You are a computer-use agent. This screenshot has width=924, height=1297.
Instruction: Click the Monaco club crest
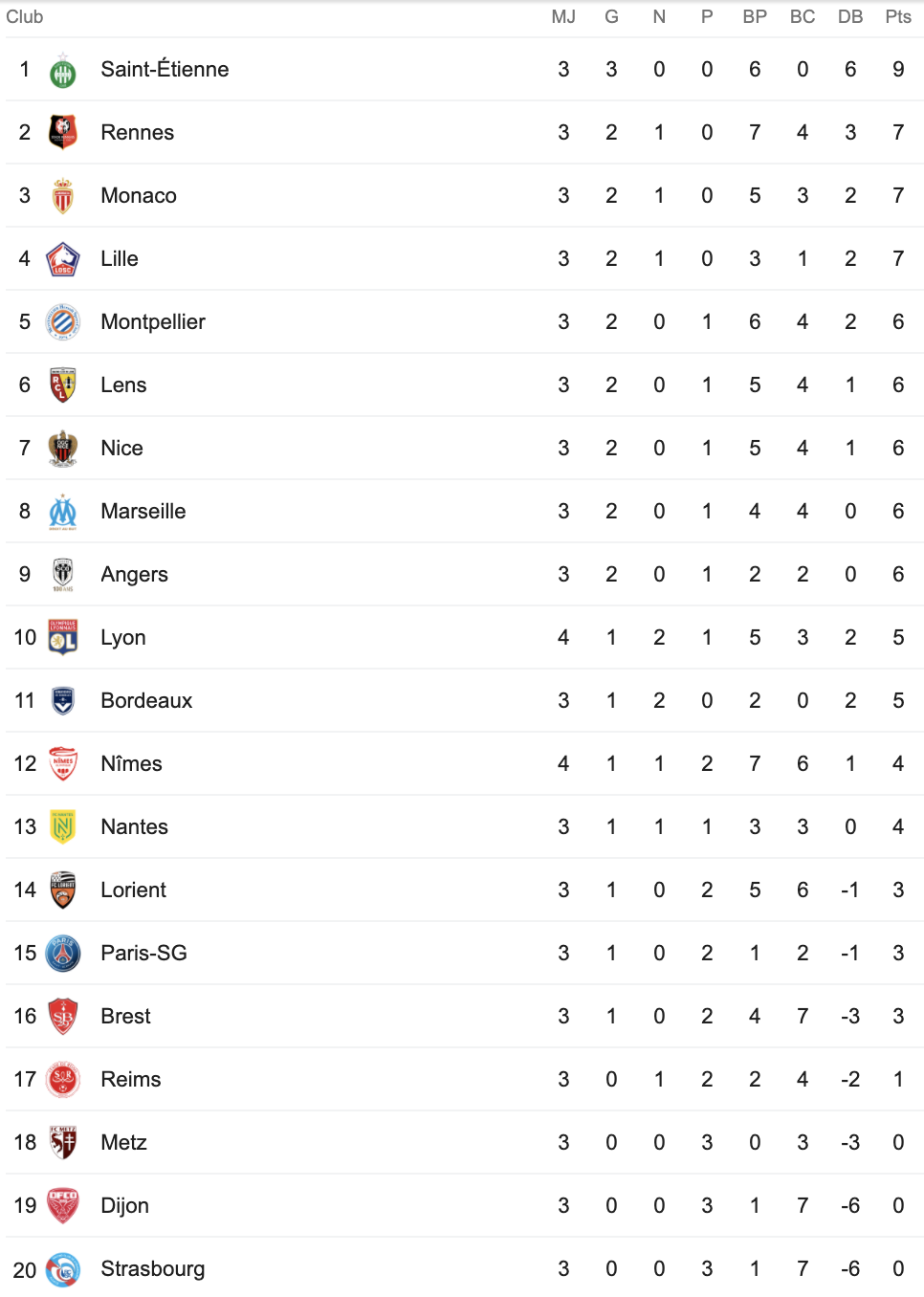click(63, 196)
